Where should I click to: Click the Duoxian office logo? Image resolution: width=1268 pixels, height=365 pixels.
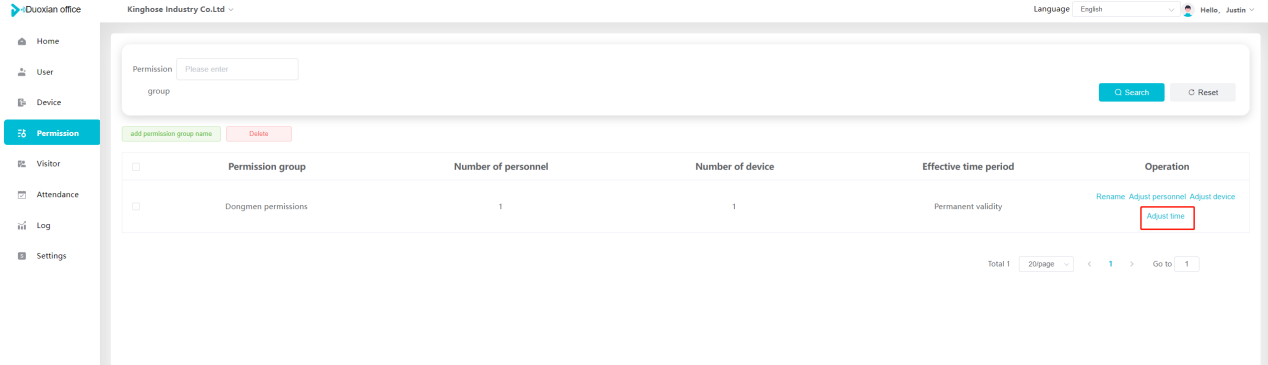47,9
